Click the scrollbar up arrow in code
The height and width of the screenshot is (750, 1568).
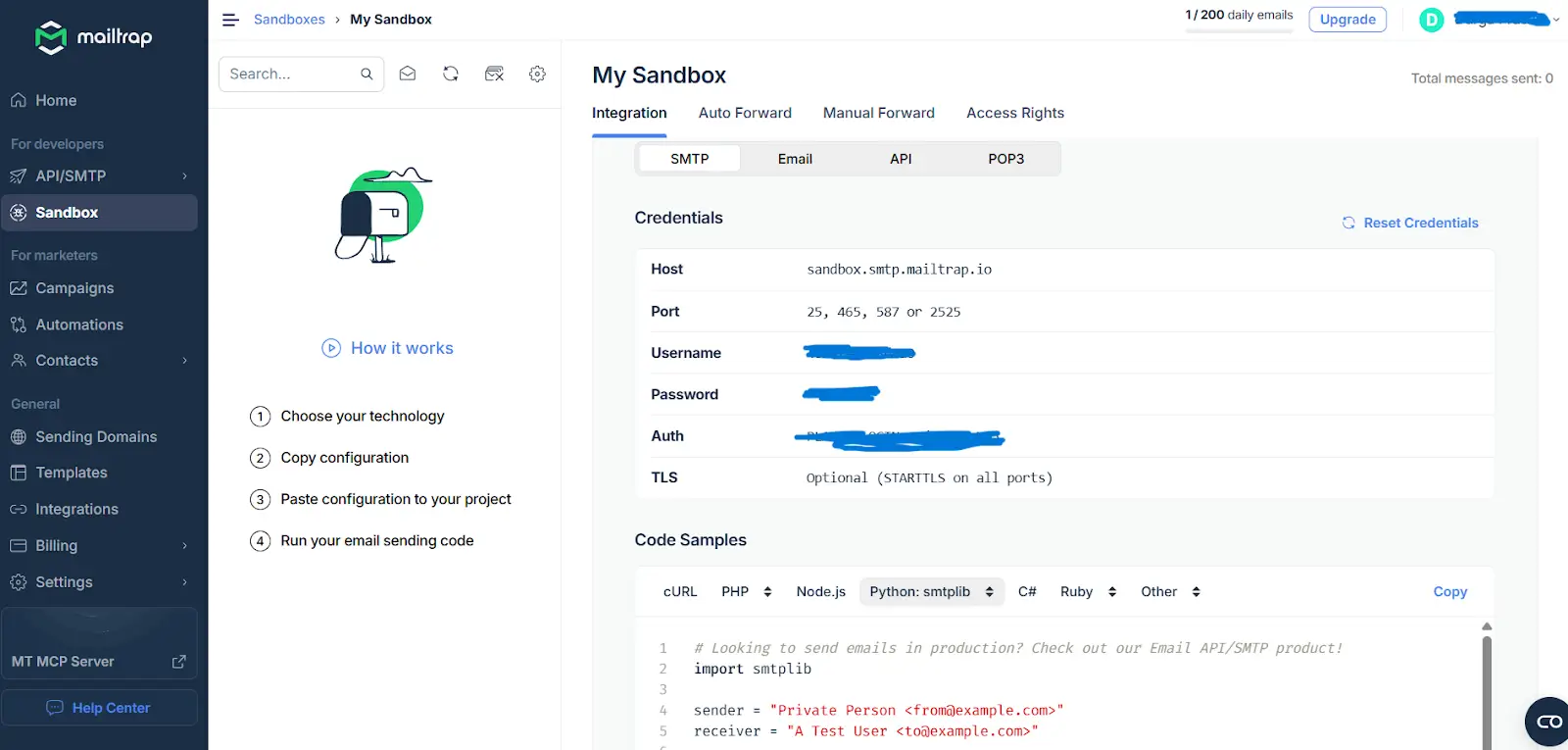pyautogui.click(x=1487, y=626)
